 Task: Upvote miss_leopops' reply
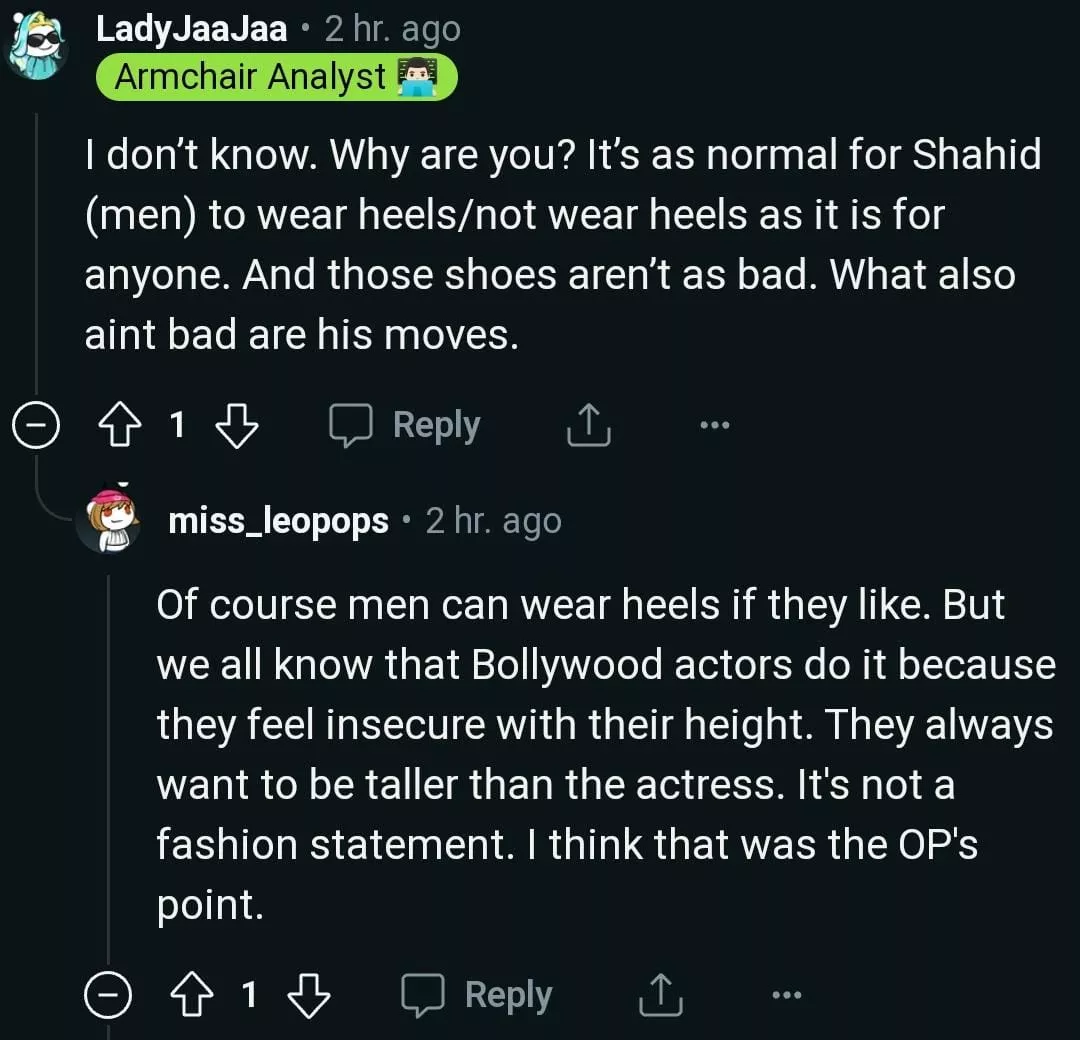[191, 995]
